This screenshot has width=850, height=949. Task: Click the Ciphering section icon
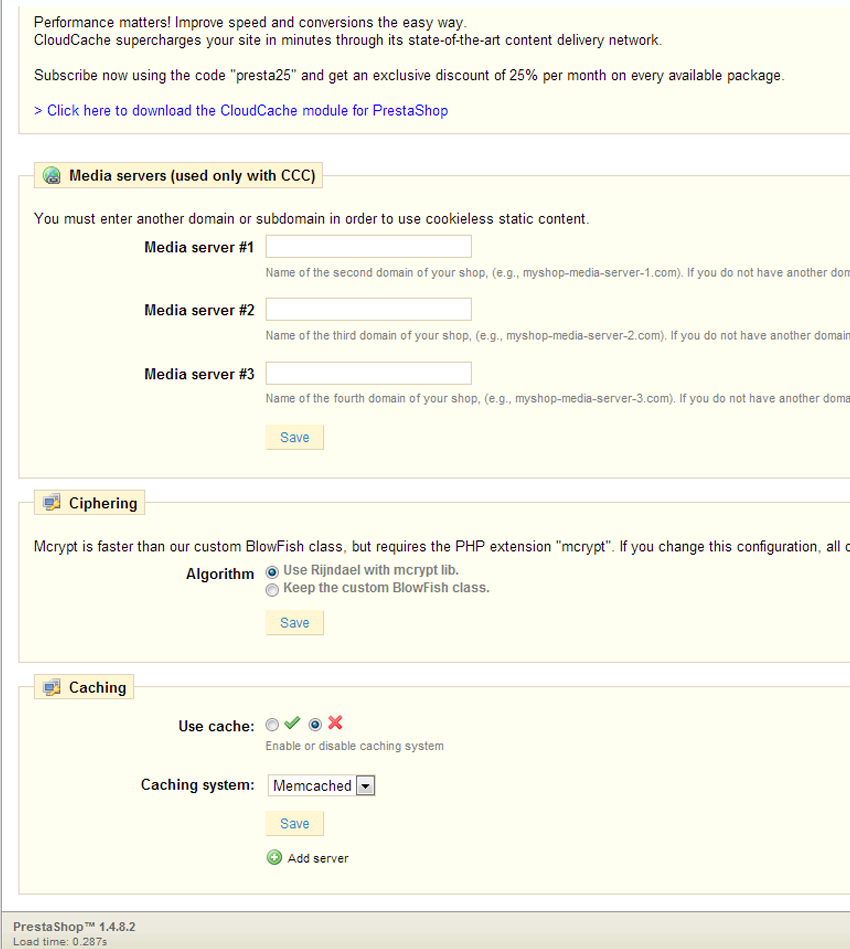coord(51,502)
